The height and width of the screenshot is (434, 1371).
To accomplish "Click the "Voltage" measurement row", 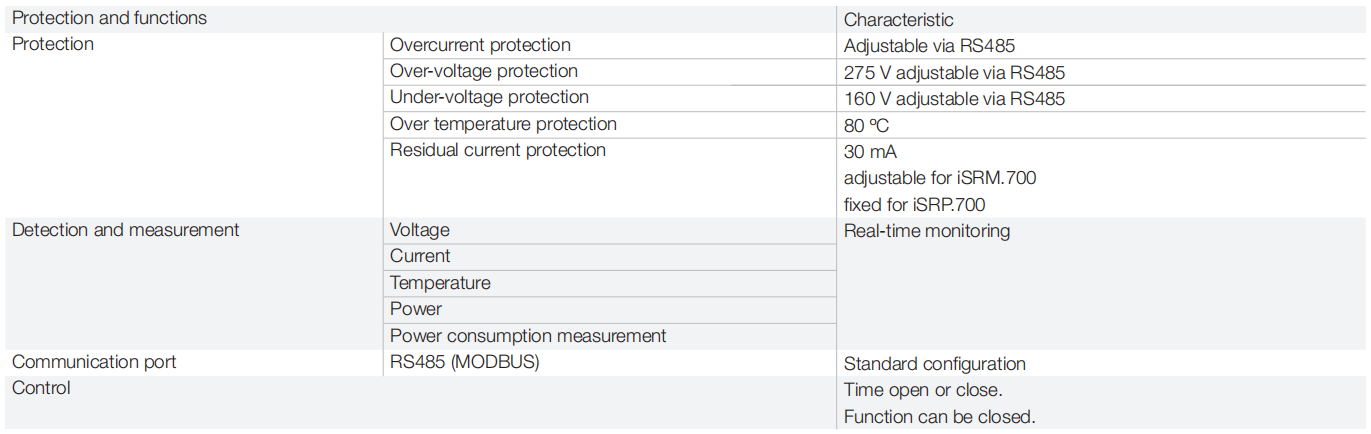I will point(419,230).
